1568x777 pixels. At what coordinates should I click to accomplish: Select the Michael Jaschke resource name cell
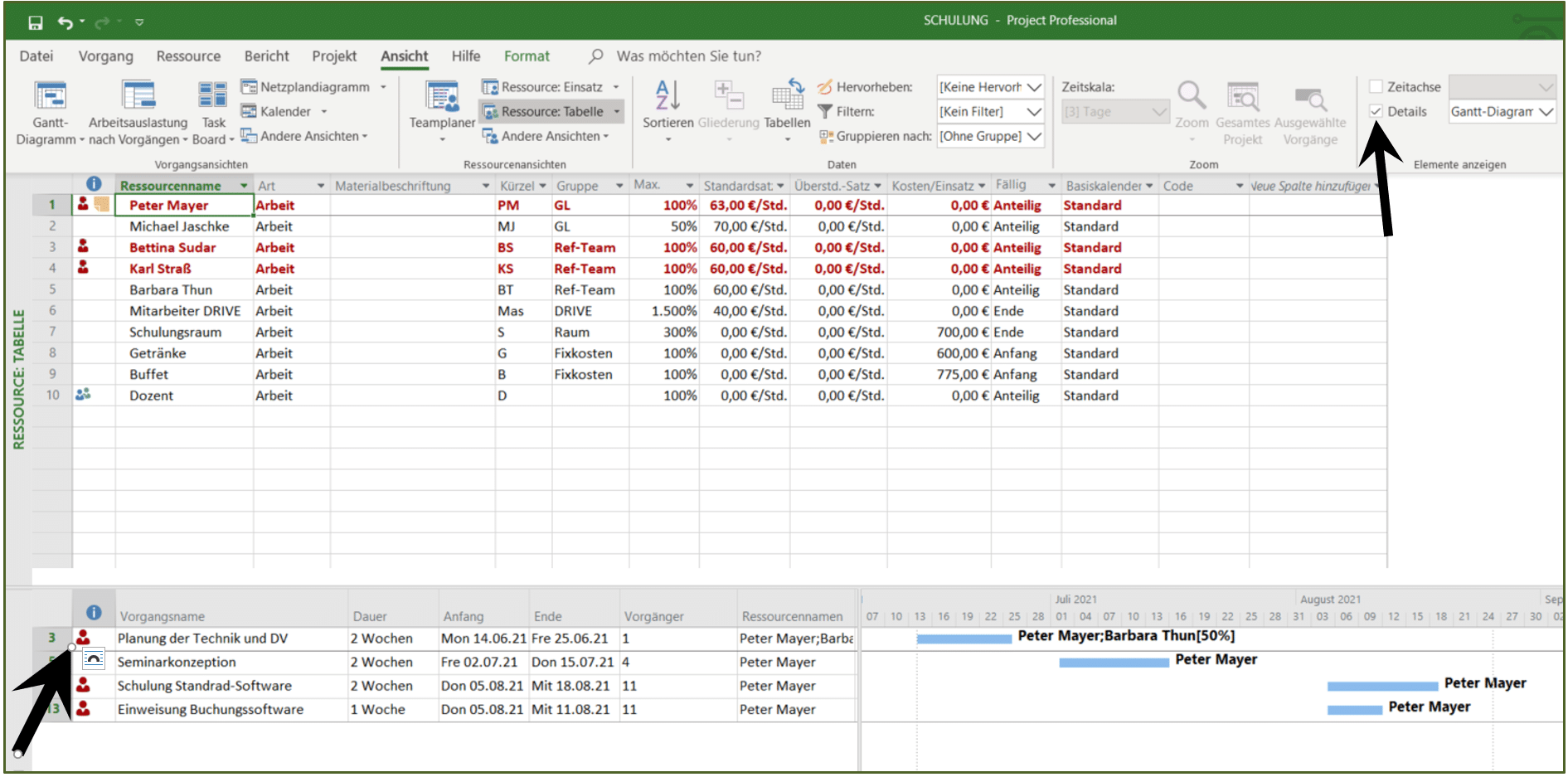[184, 226]
